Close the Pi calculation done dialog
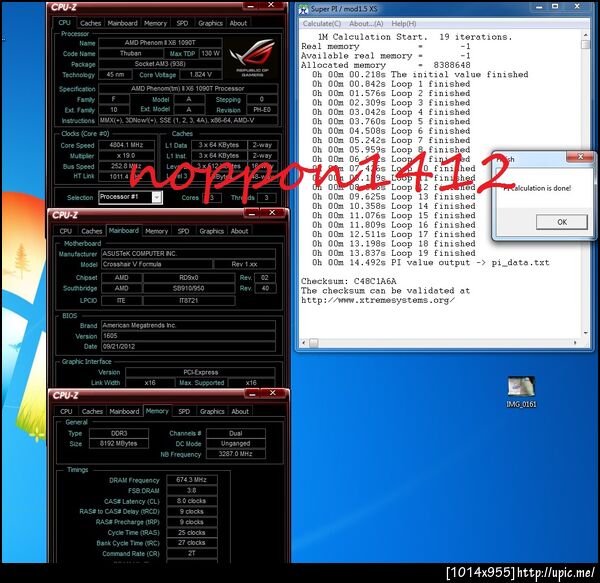Screen dimensions: 600x583 (x=580, y=157)
